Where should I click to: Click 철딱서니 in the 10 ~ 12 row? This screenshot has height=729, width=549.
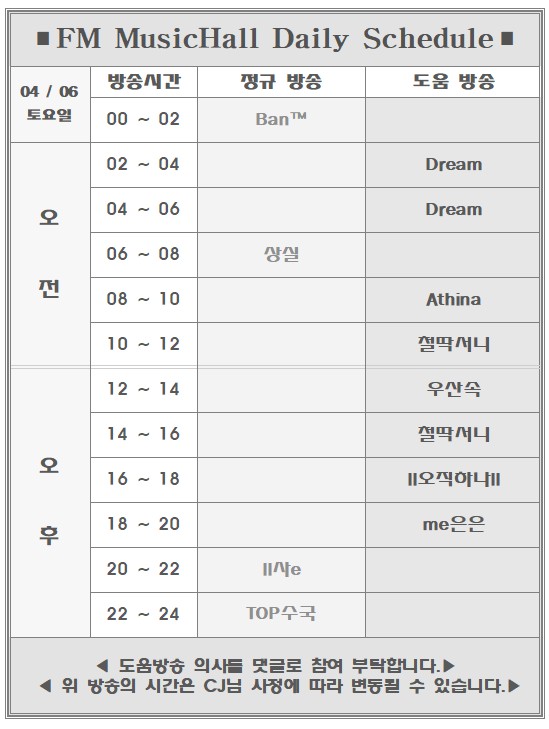(454, 344)
